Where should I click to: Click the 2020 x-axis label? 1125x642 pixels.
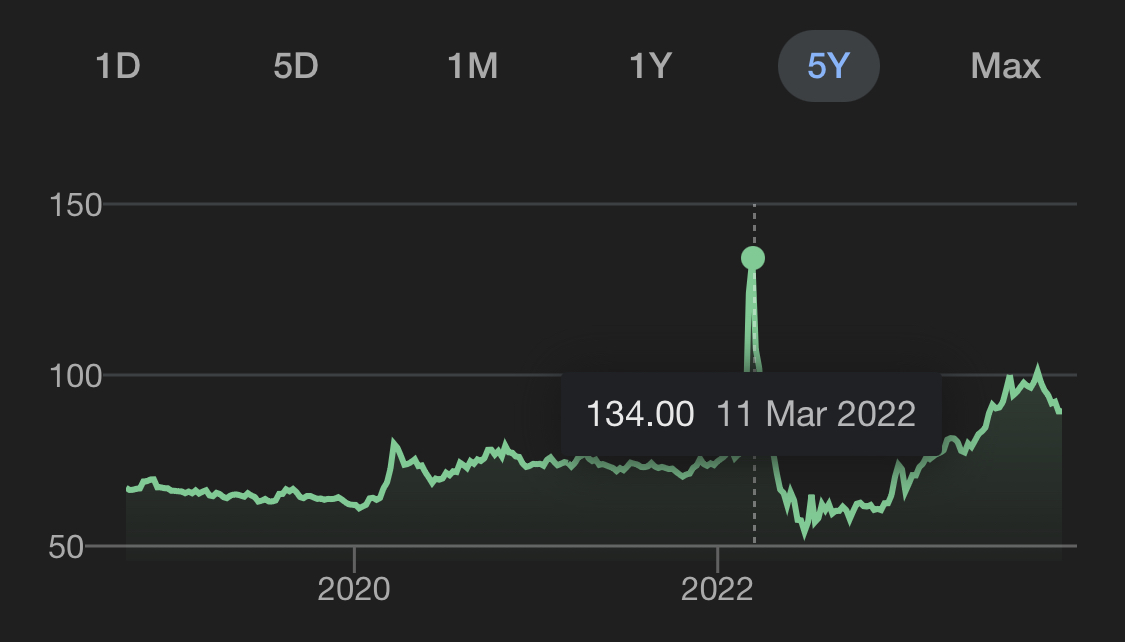[x=354, y=589]
